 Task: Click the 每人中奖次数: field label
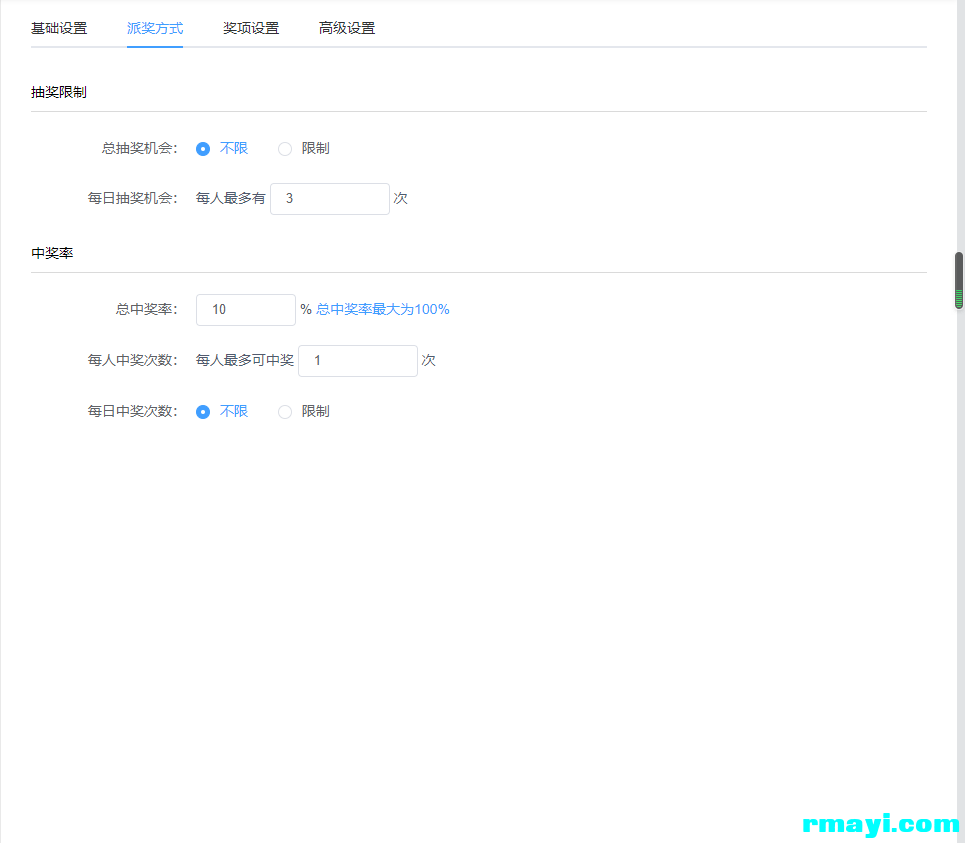pyautogui.click(x=133, y=361)
